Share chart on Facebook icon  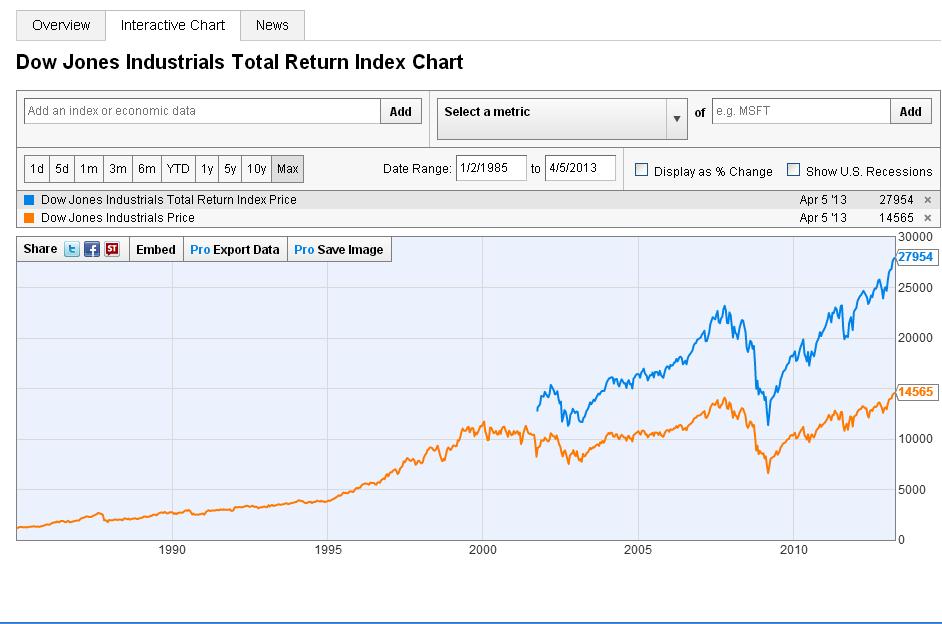pos(92,249)
